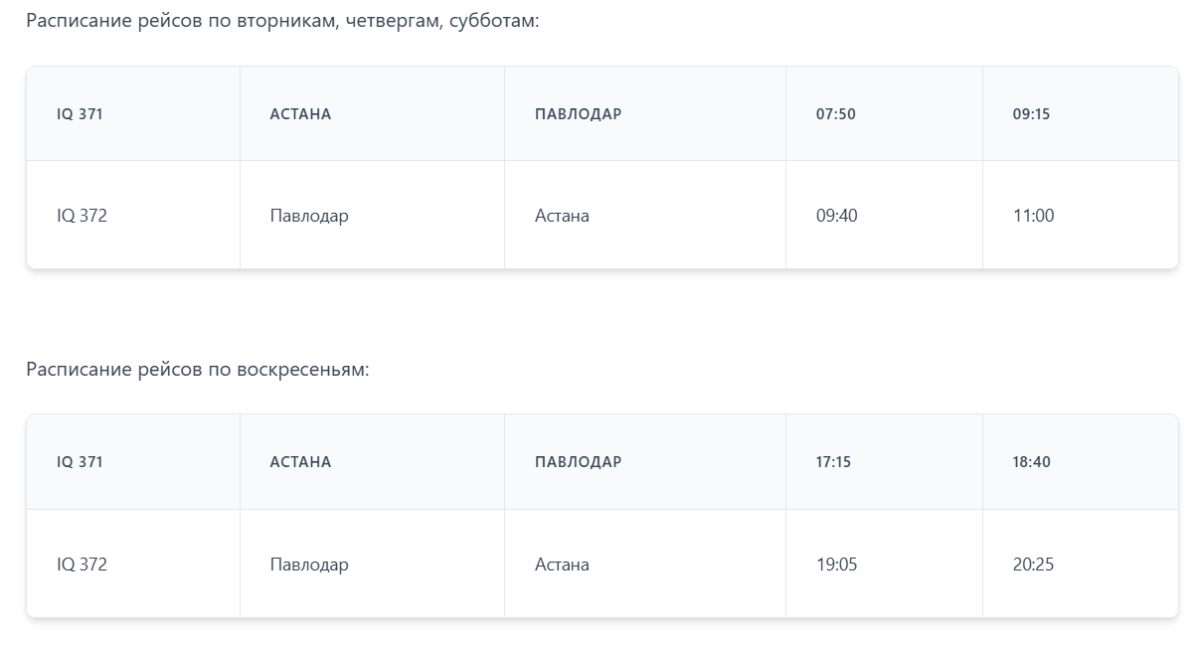
Task: Click Астана destination cell in the 19:05 flight row
Action: 645,564
